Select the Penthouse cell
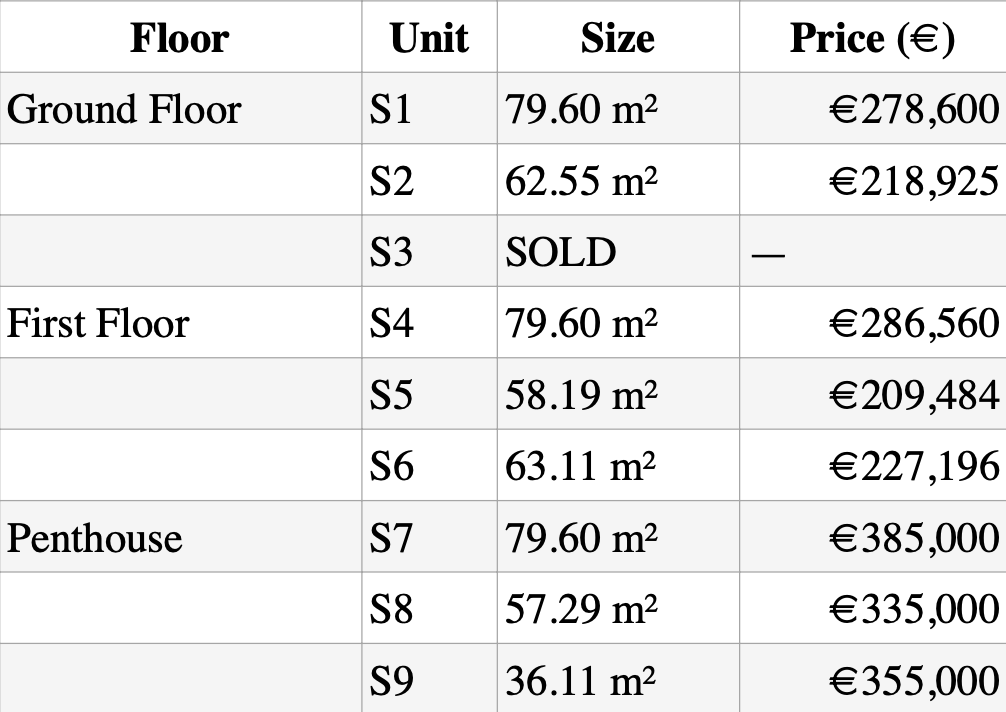 pos(95,538)
